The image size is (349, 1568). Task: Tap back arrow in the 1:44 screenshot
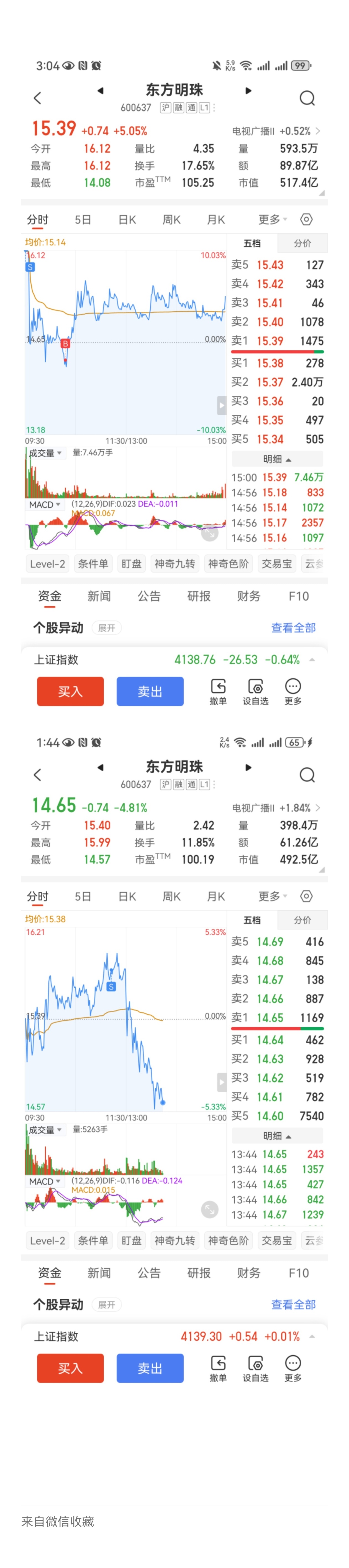(37, 775)
